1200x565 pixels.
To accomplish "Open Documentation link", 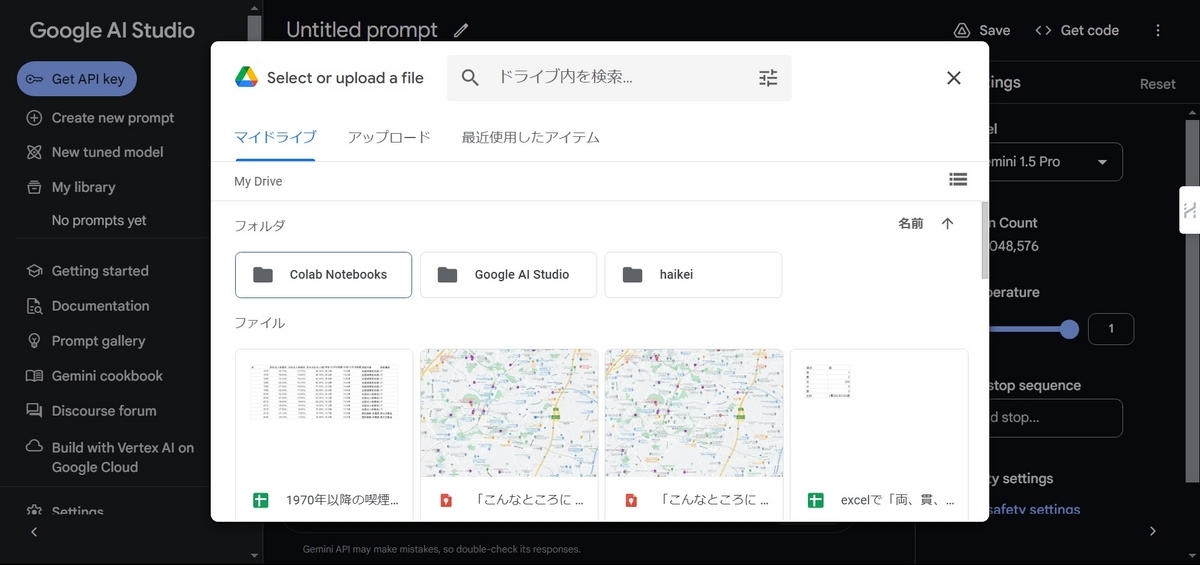I will 100,306.
